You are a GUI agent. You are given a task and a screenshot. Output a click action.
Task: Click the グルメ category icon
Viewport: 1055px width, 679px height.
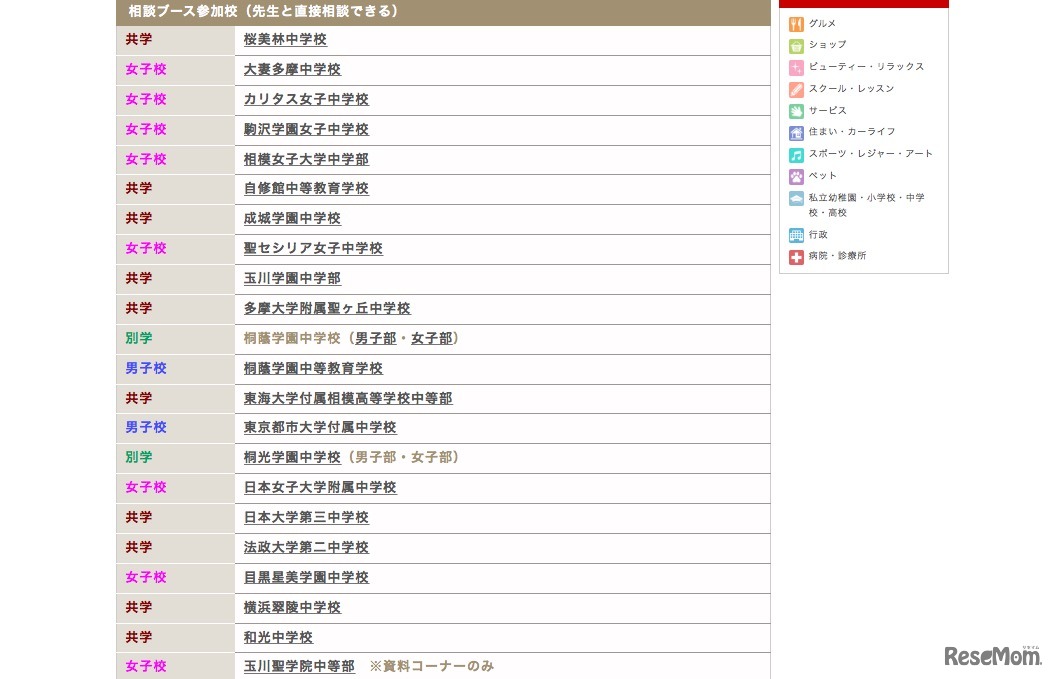795,23
